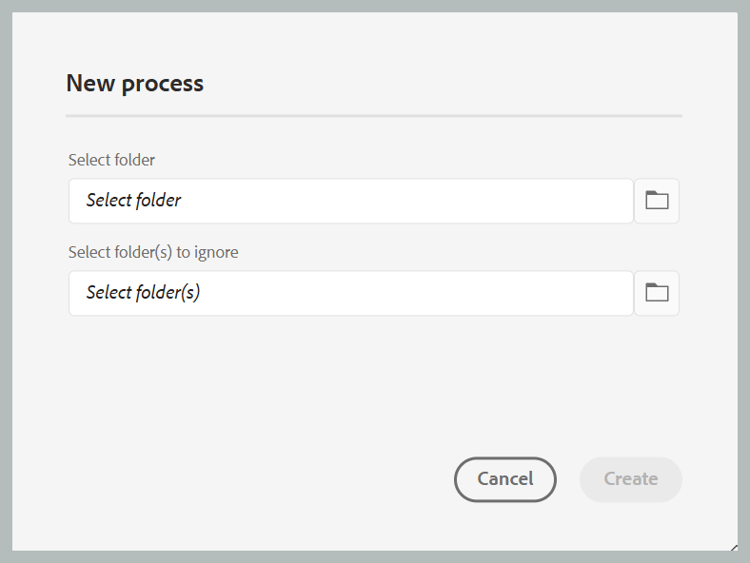Confirm the new process with Create
Image resolution: width=750 pixels, height=563 pixels.
630,479
